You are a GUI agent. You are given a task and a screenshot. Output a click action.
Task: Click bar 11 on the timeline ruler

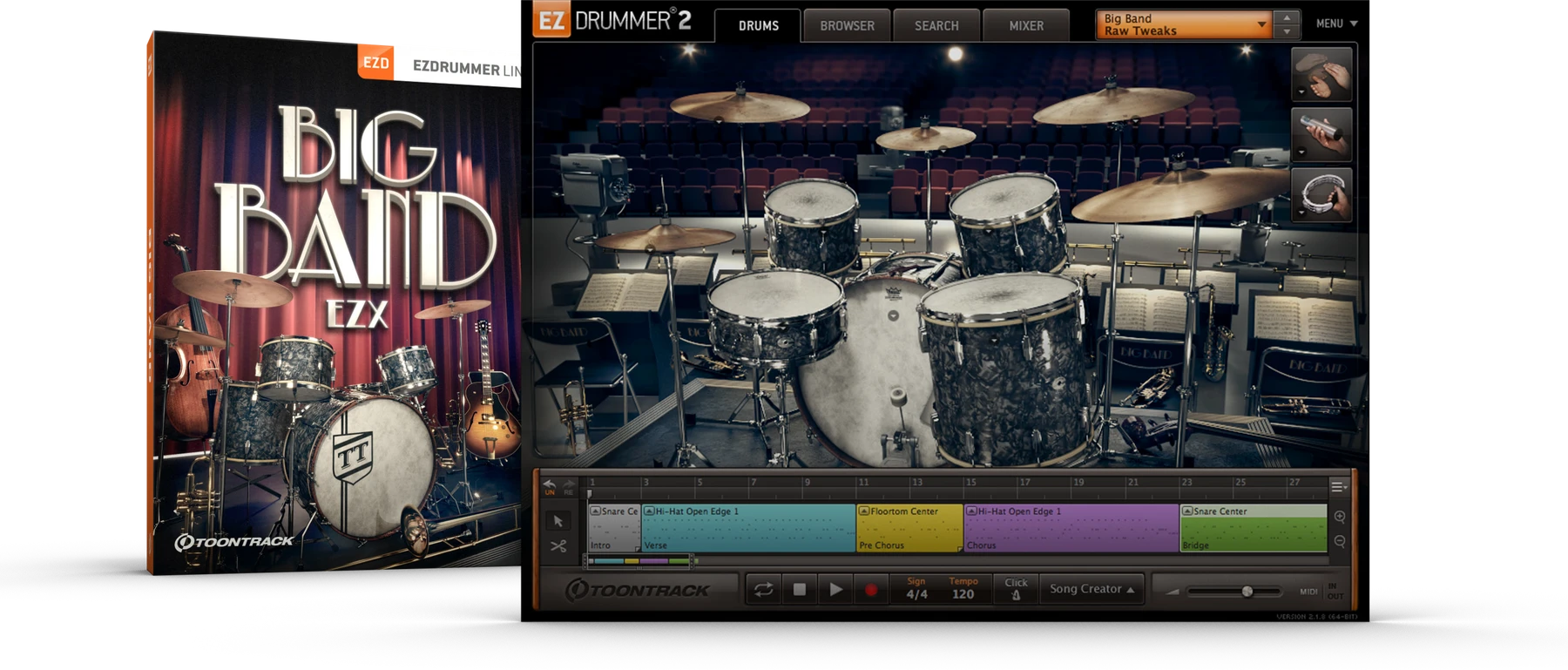(862, 483)
